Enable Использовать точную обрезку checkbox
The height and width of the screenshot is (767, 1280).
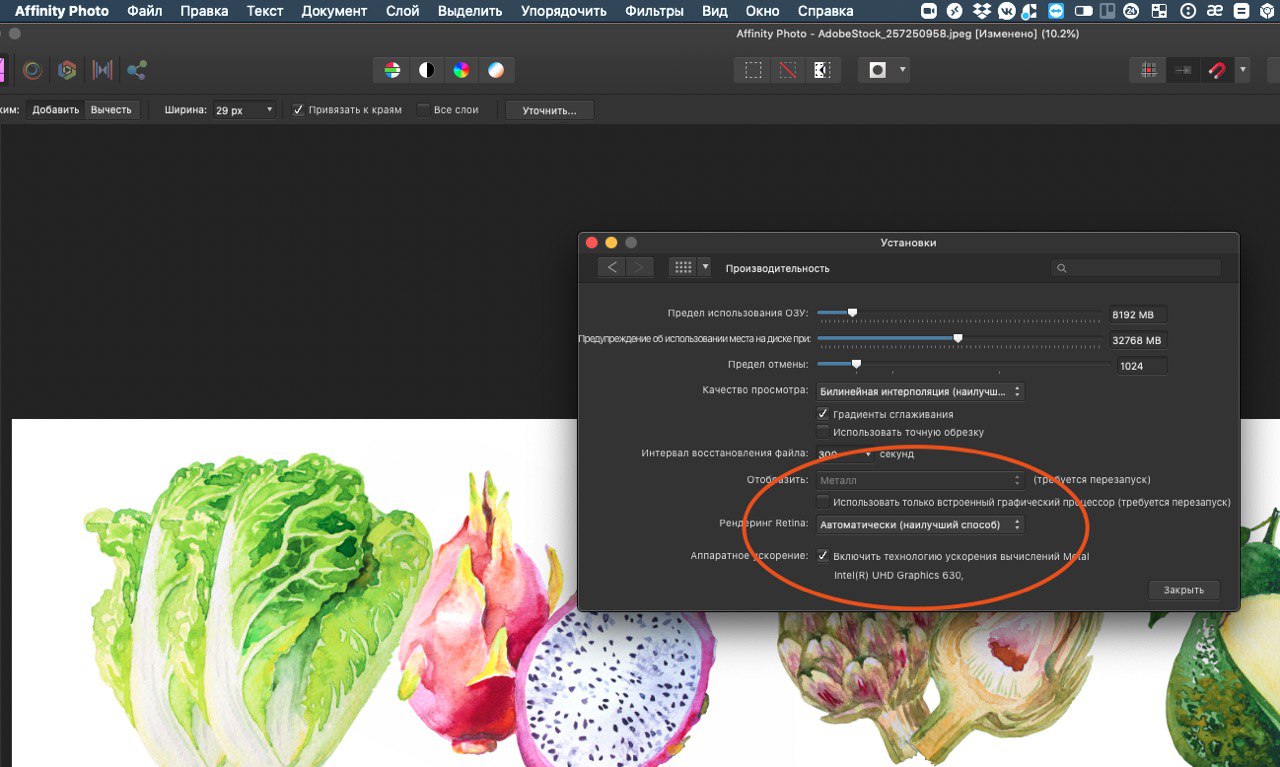823,432
